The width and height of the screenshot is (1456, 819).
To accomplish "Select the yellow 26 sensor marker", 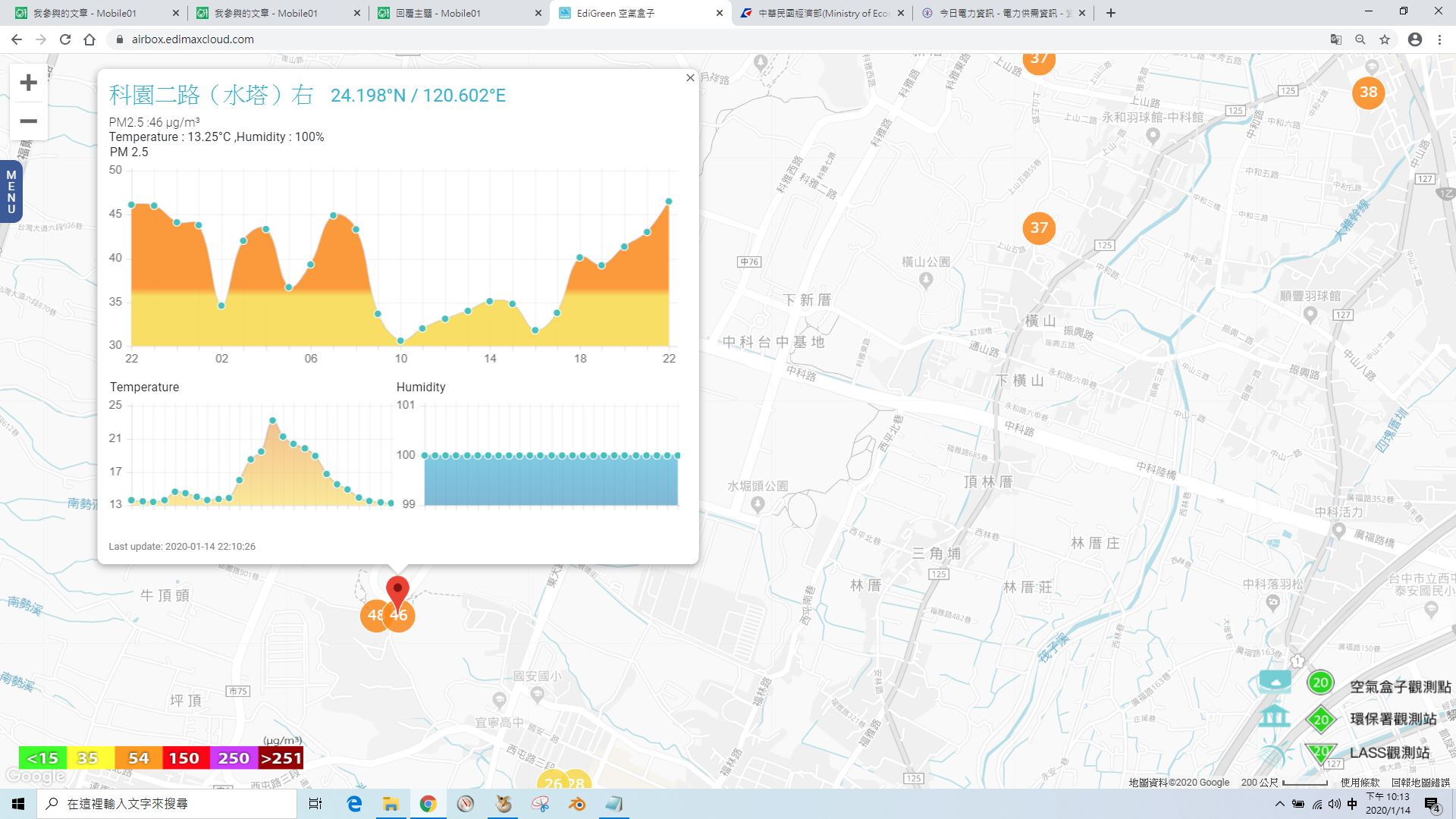I will pyautogui.click(x=552, y=782).
